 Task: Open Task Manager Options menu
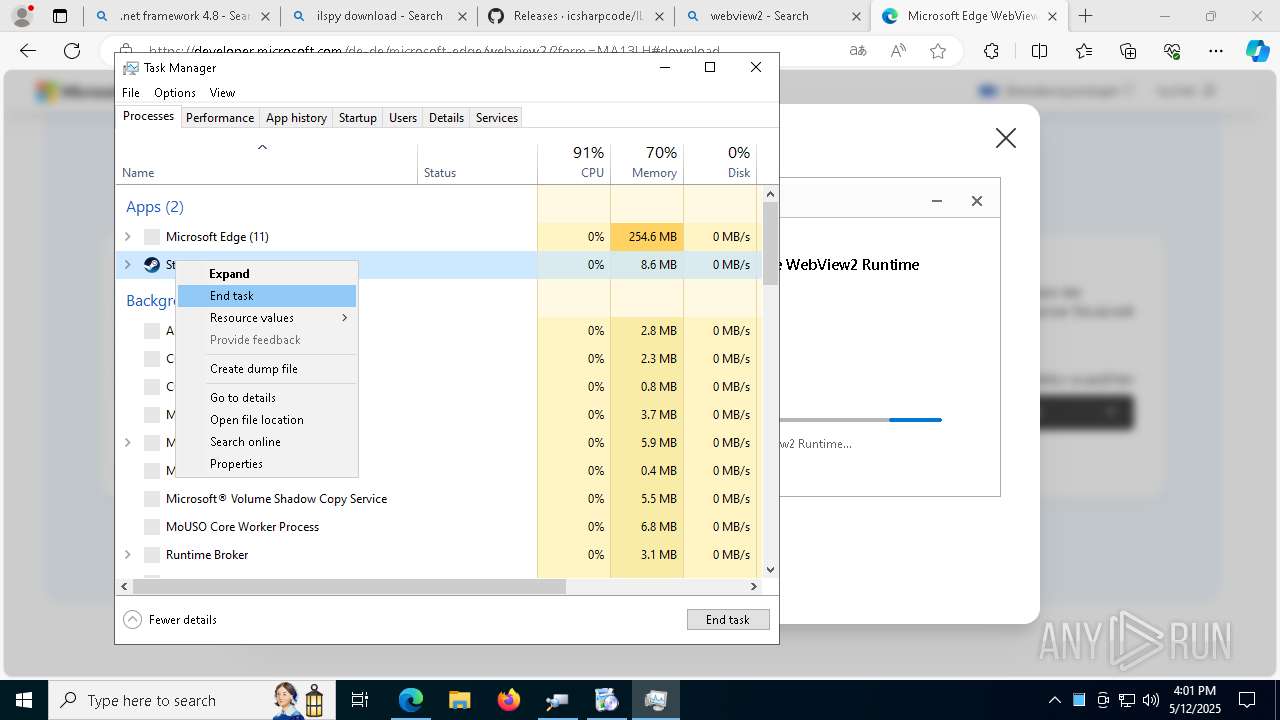(x=175, y=93)
